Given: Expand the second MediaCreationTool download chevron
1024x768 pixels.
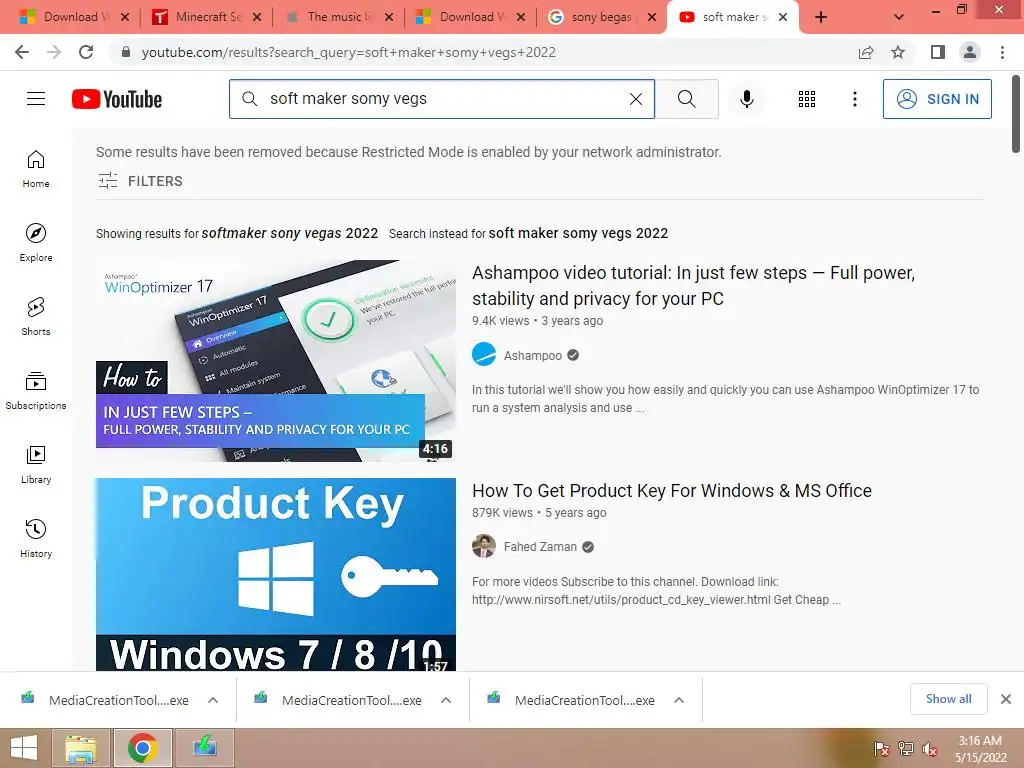Looking at the screenshot, I should point(446,700).
